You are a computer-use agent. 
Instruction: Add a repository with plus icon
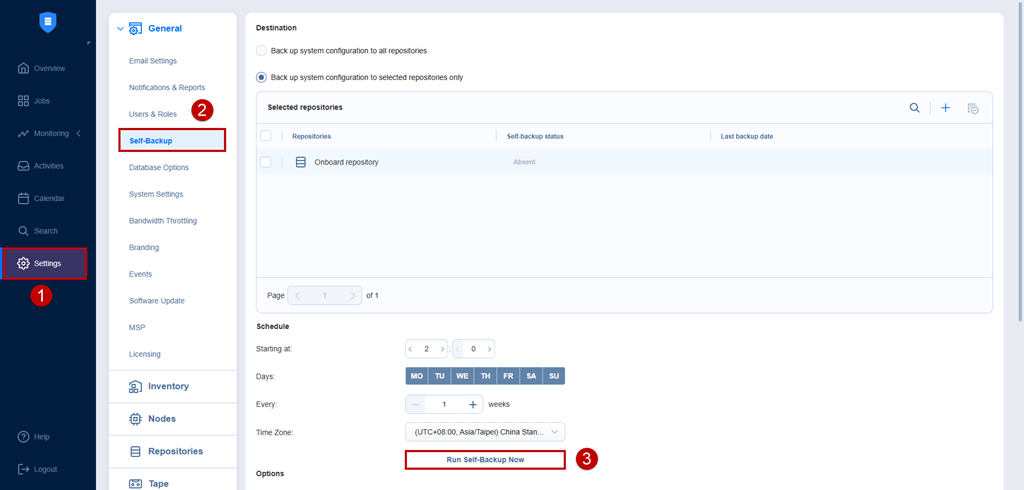[945, 108]
